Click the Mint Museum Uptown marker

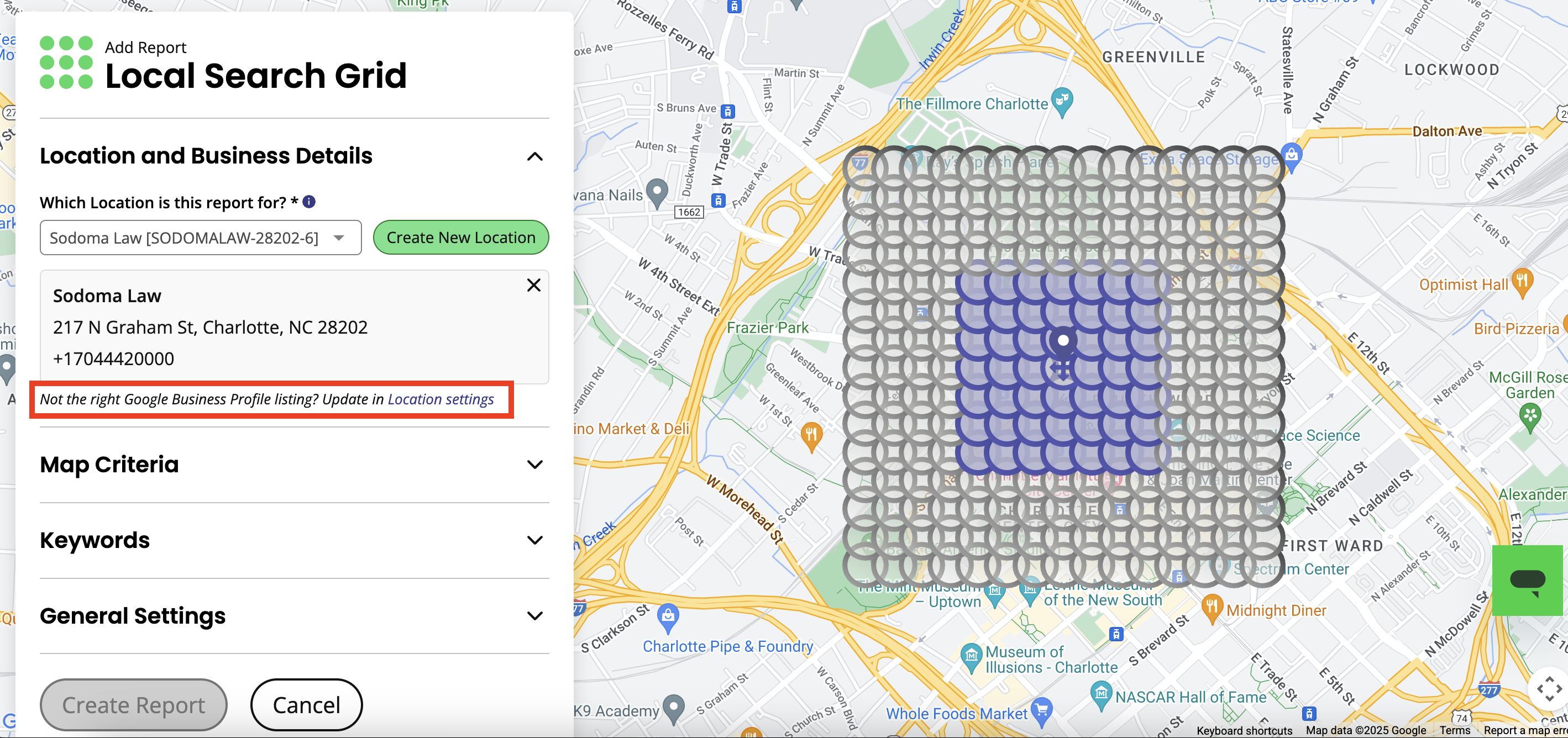[x=995, y=594]
